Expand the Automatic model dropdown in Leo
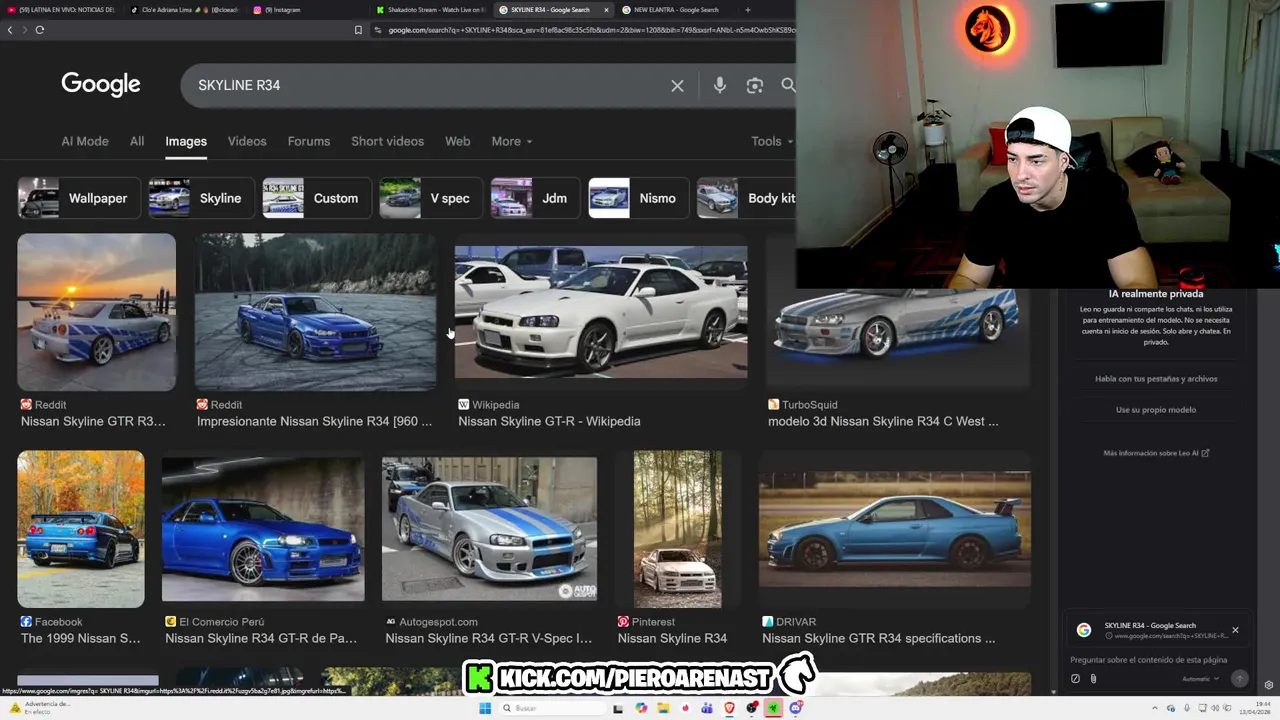Image resolution: width=1280 pixels, height=720 pixels. coord(1200,679)
